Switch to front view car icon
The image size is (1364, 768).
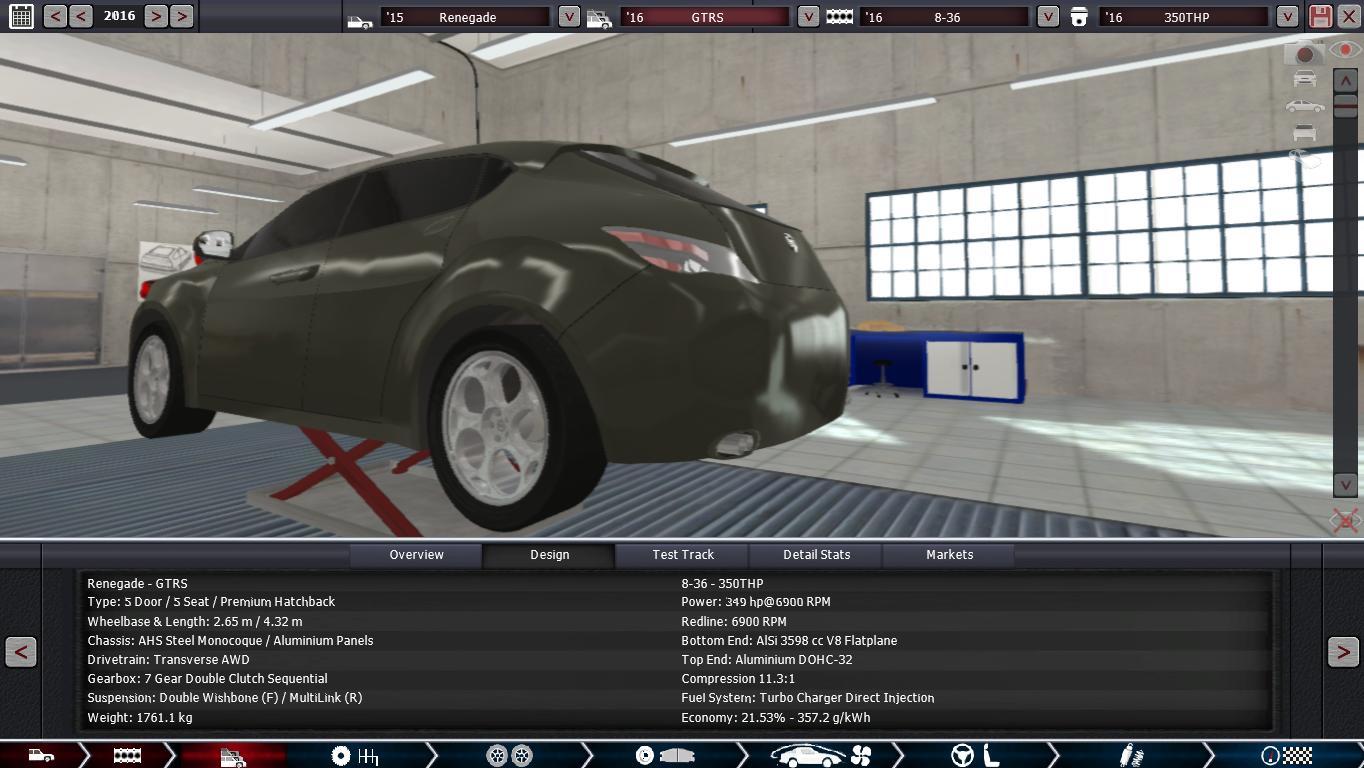(1304, 79)
